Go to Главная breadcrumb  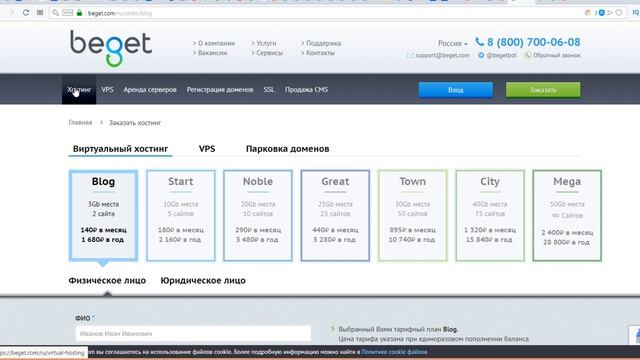coord(80,122)
